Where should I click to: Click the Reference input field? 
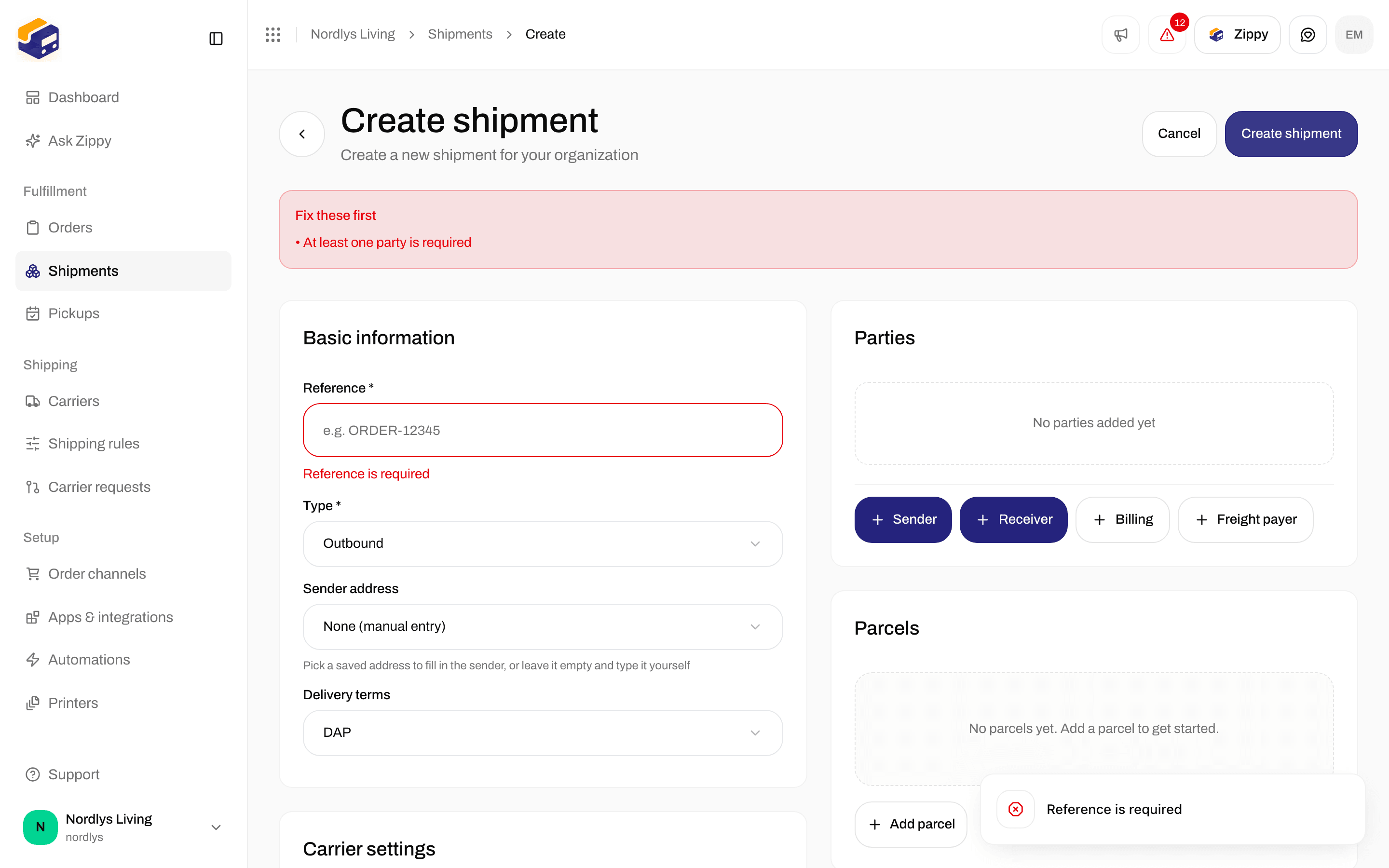[543, 430]
